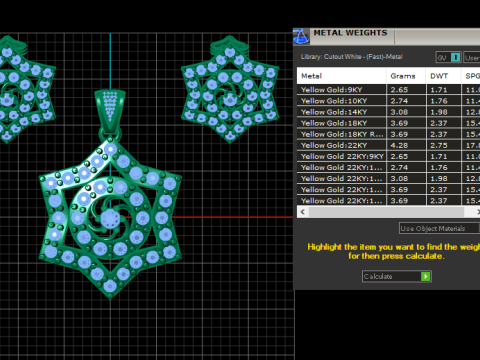The width and height of the screenshot is (480, 360).
Task: Select the Yellow Gold:9KY row
Action: coord(388,90)
